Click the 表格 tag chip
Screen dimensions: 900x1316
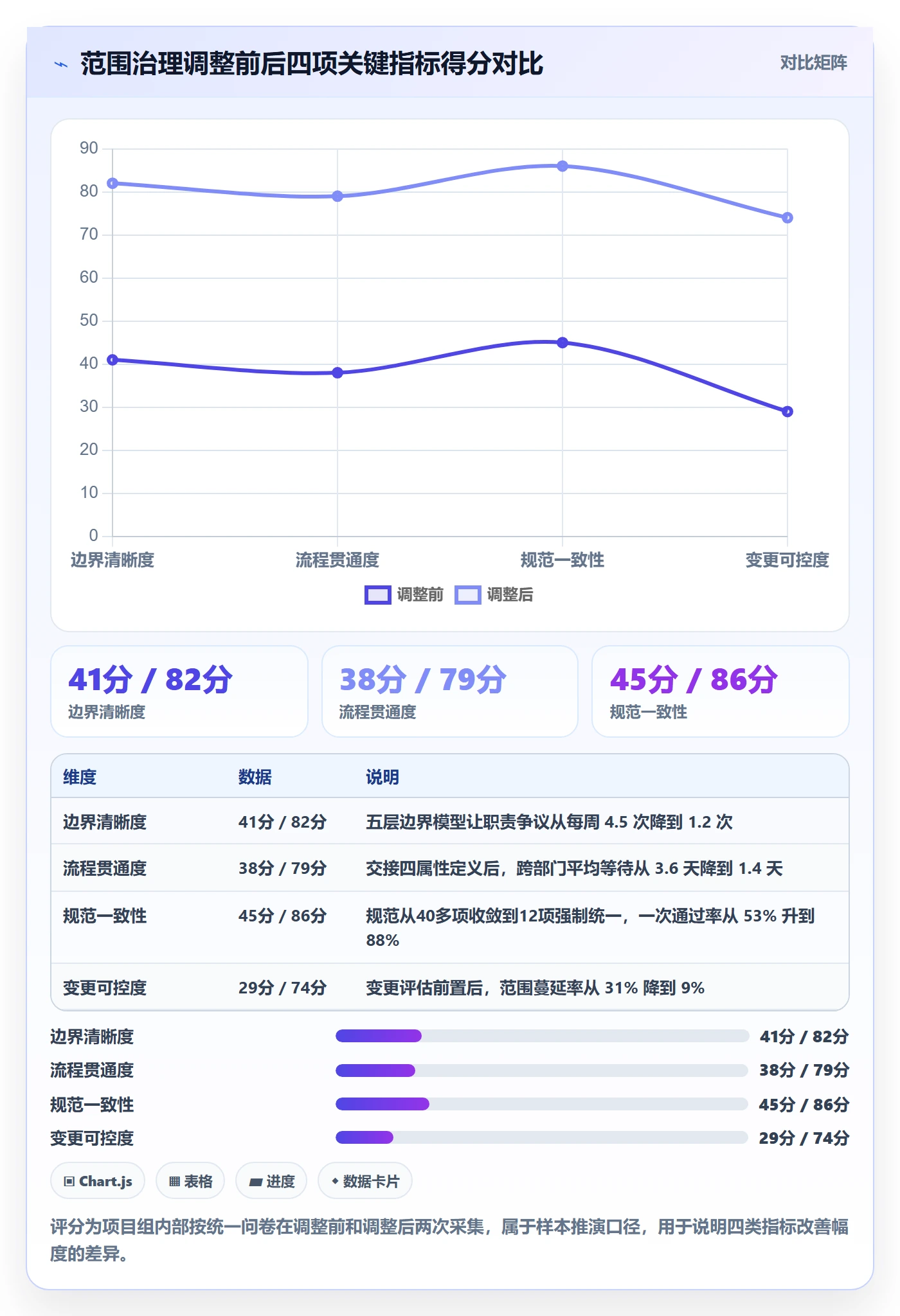(190, 1181)
